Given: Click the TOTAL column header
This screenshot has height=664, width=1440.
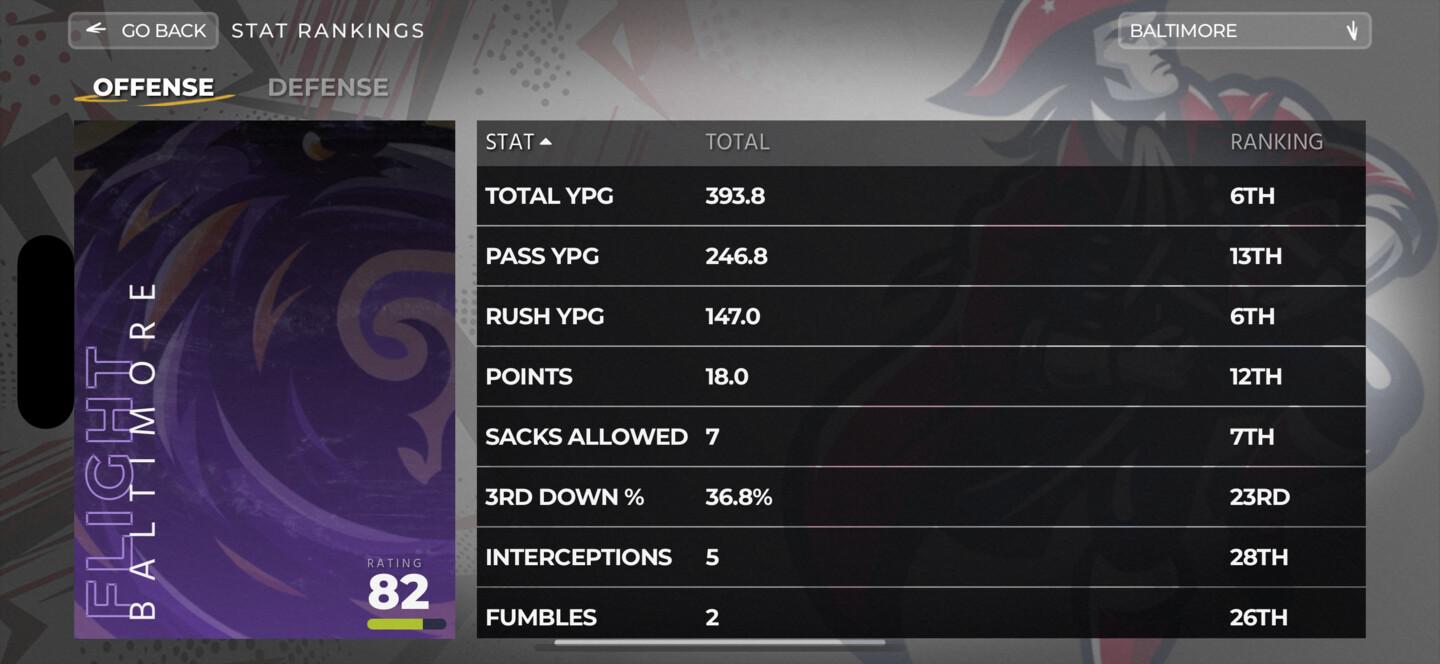Looking at the screenshot, I should [x=737, y=141].
